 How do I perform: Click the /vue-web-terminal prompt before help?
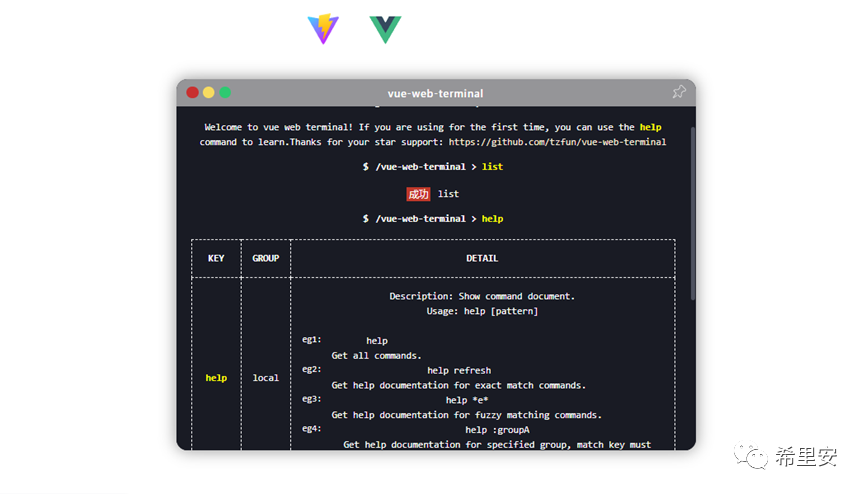click(420, 219)
